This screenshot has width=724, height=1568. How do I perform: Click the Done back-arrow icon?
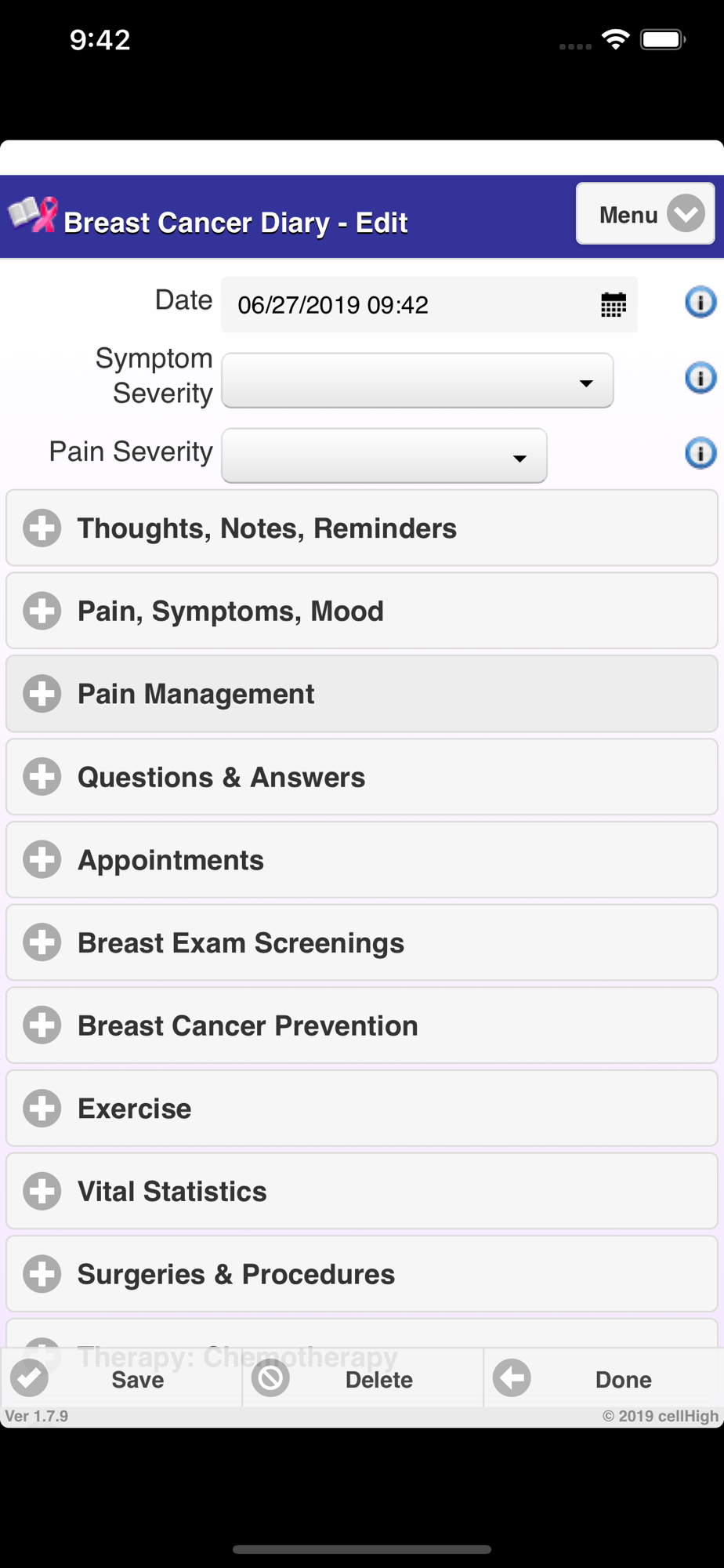click(x=512, y=1377)
